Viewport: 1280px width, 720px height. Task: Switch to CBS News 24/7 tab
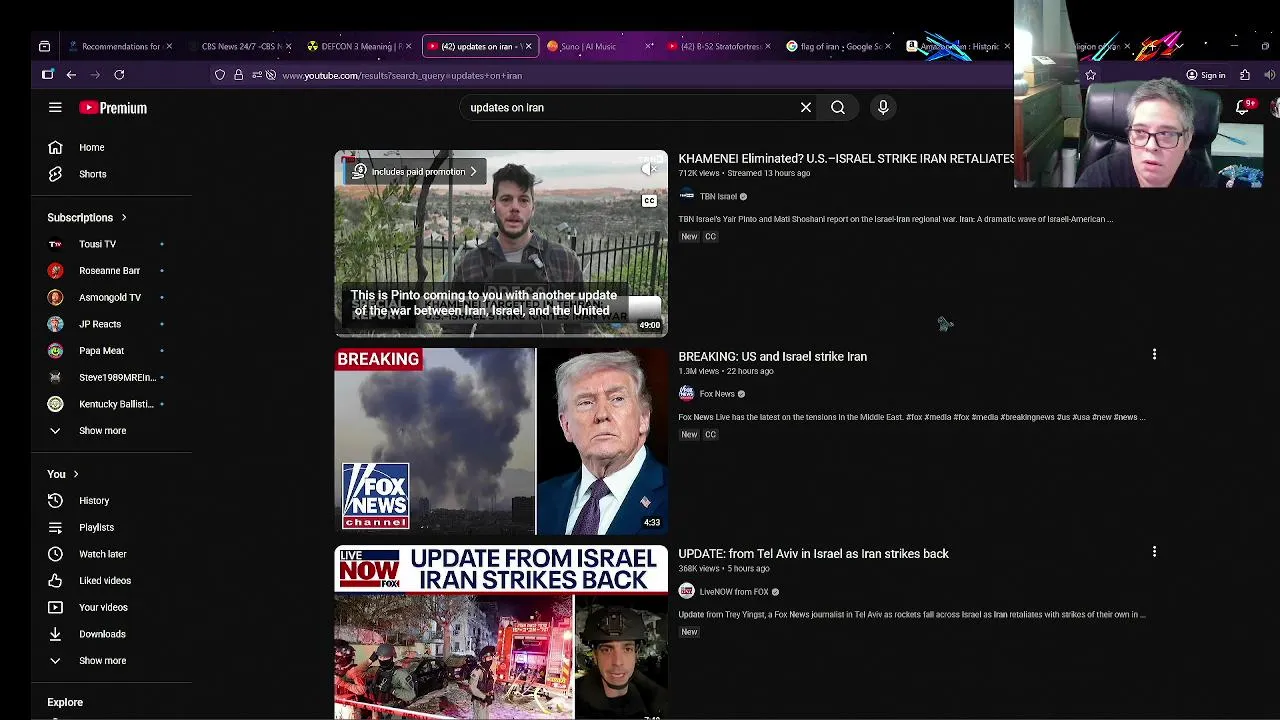point(240,46)
